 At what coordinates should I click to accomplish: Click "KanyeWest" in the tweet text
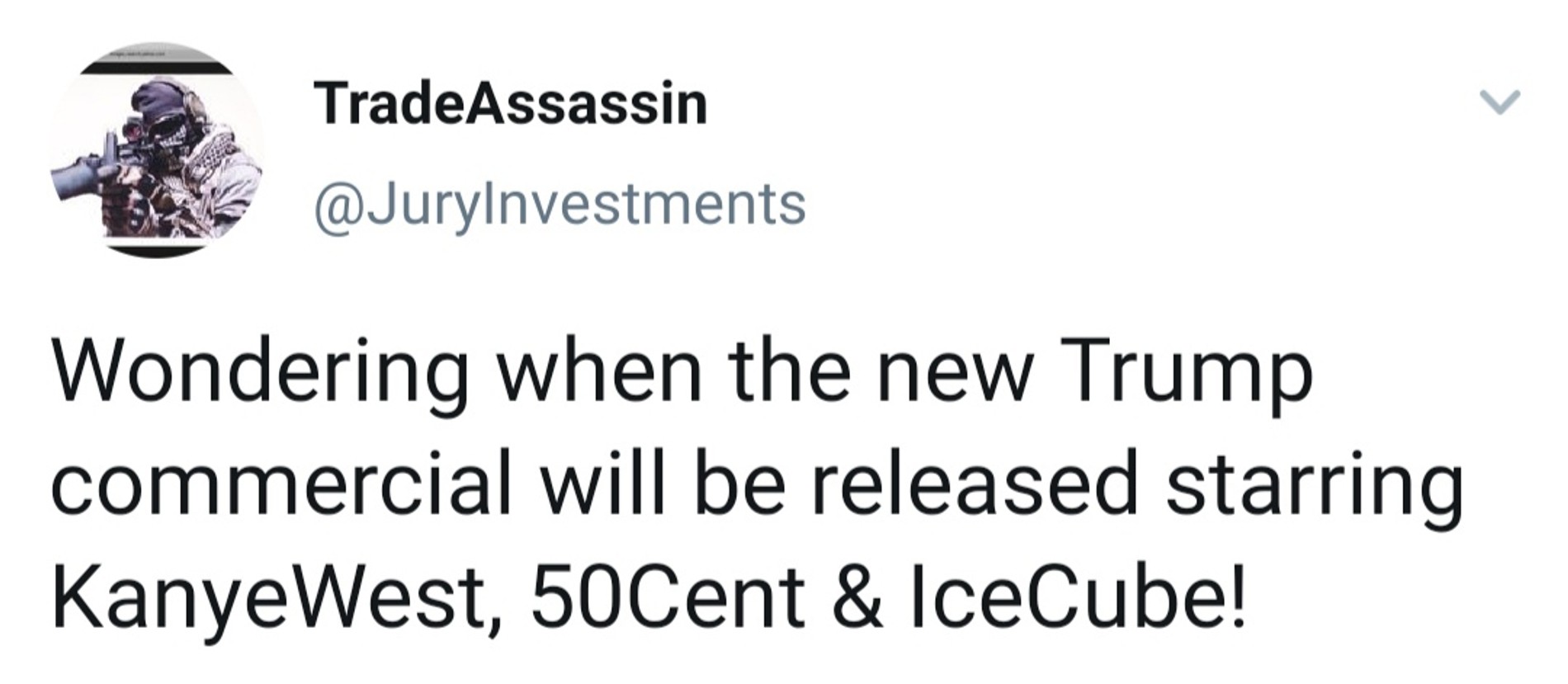click(x=268, y=597)
